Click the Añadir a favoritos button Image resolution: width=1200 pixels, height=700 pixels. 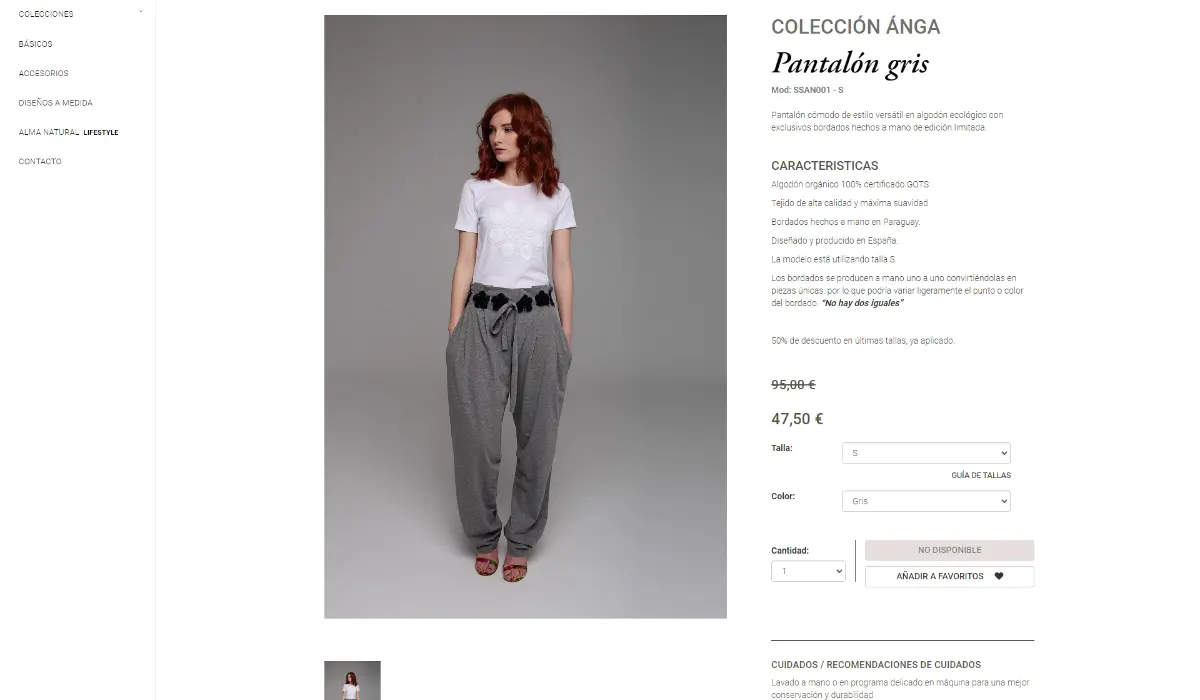click(x=949, y=576)
